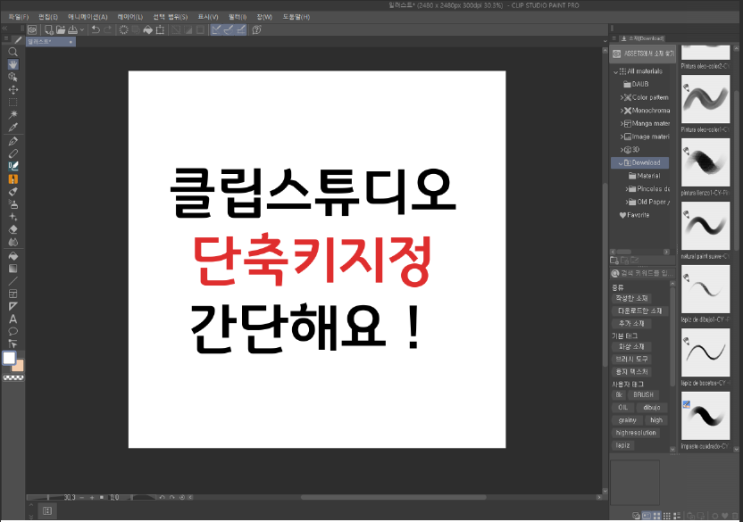
Task: Click the Scale/Rotate transform icon
Action: (x=160, y=30)
